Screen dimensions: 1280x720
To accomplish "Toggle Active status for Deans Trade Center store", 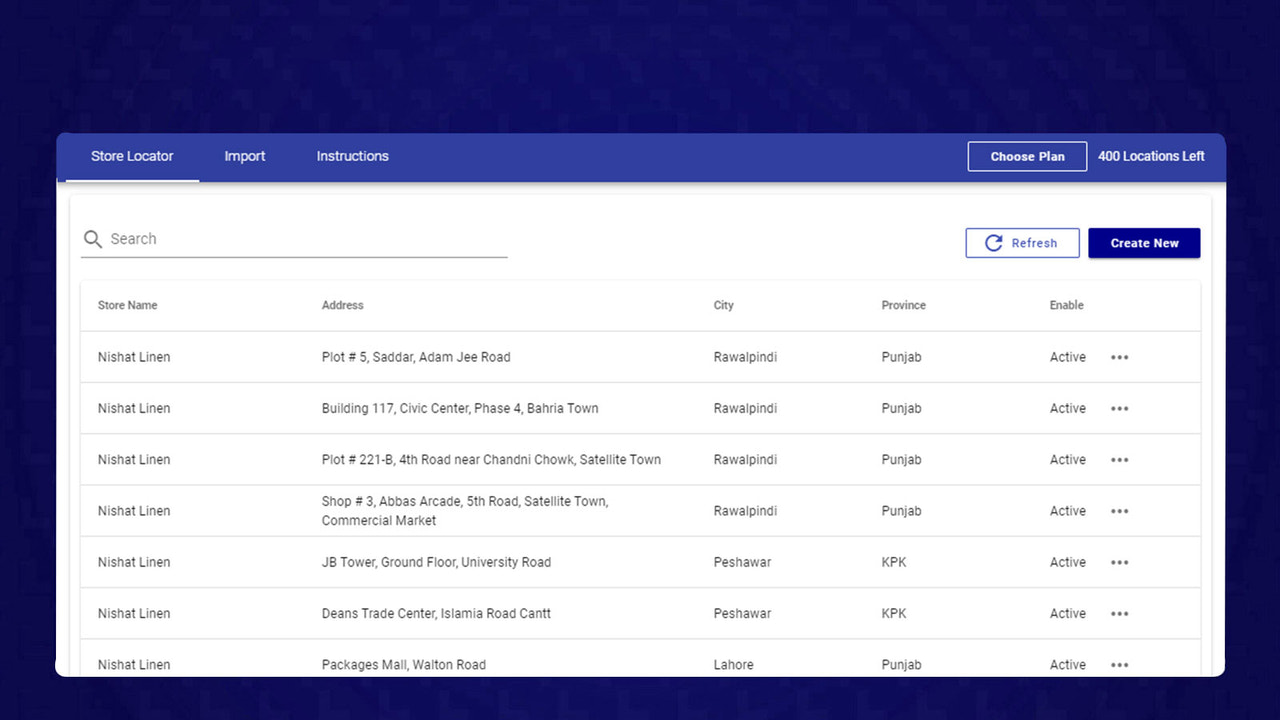I will [x=1067, y=613].
